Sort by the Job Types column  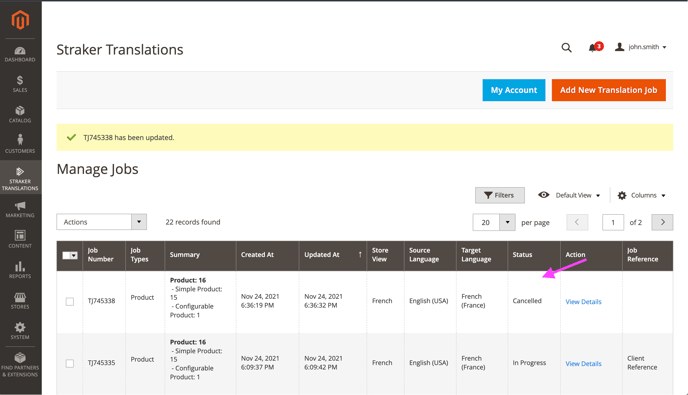[x=145, y=255]
